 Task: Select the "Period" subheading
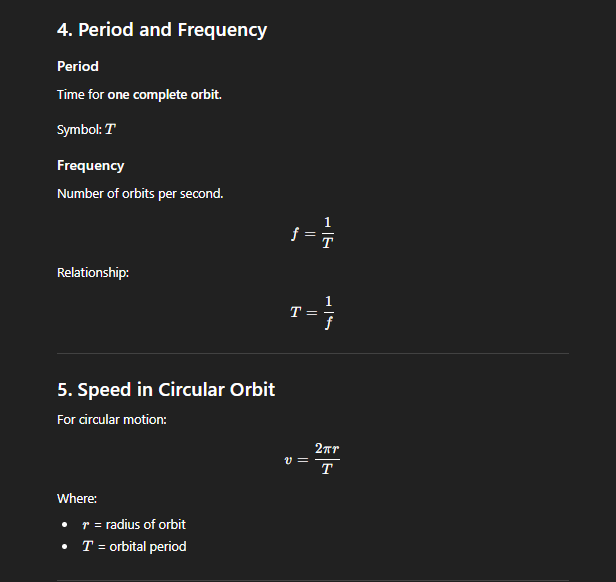78,66
